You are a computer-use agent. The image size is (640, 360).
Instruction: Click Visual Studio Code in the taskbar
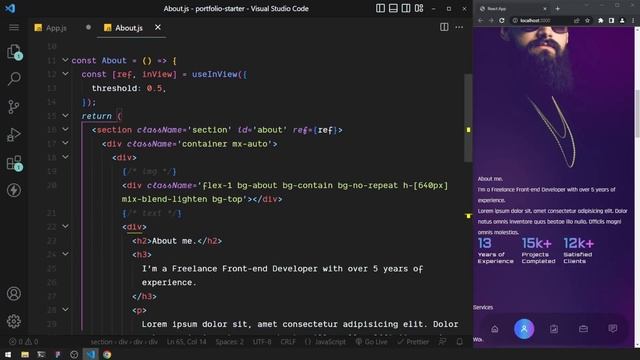[91, 355]
